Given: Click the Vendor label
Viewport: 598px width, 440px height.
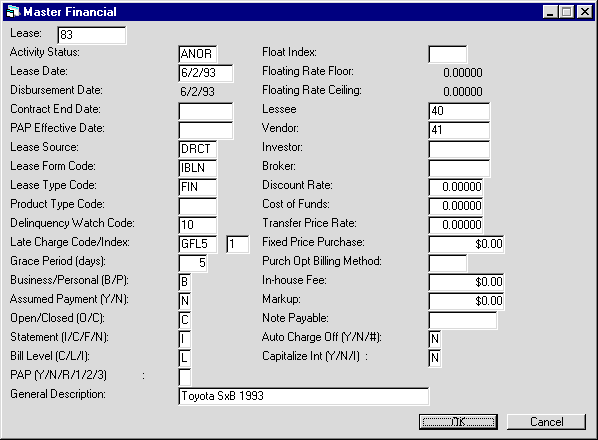Looking at the screenshot, I should tap(280, 128).
